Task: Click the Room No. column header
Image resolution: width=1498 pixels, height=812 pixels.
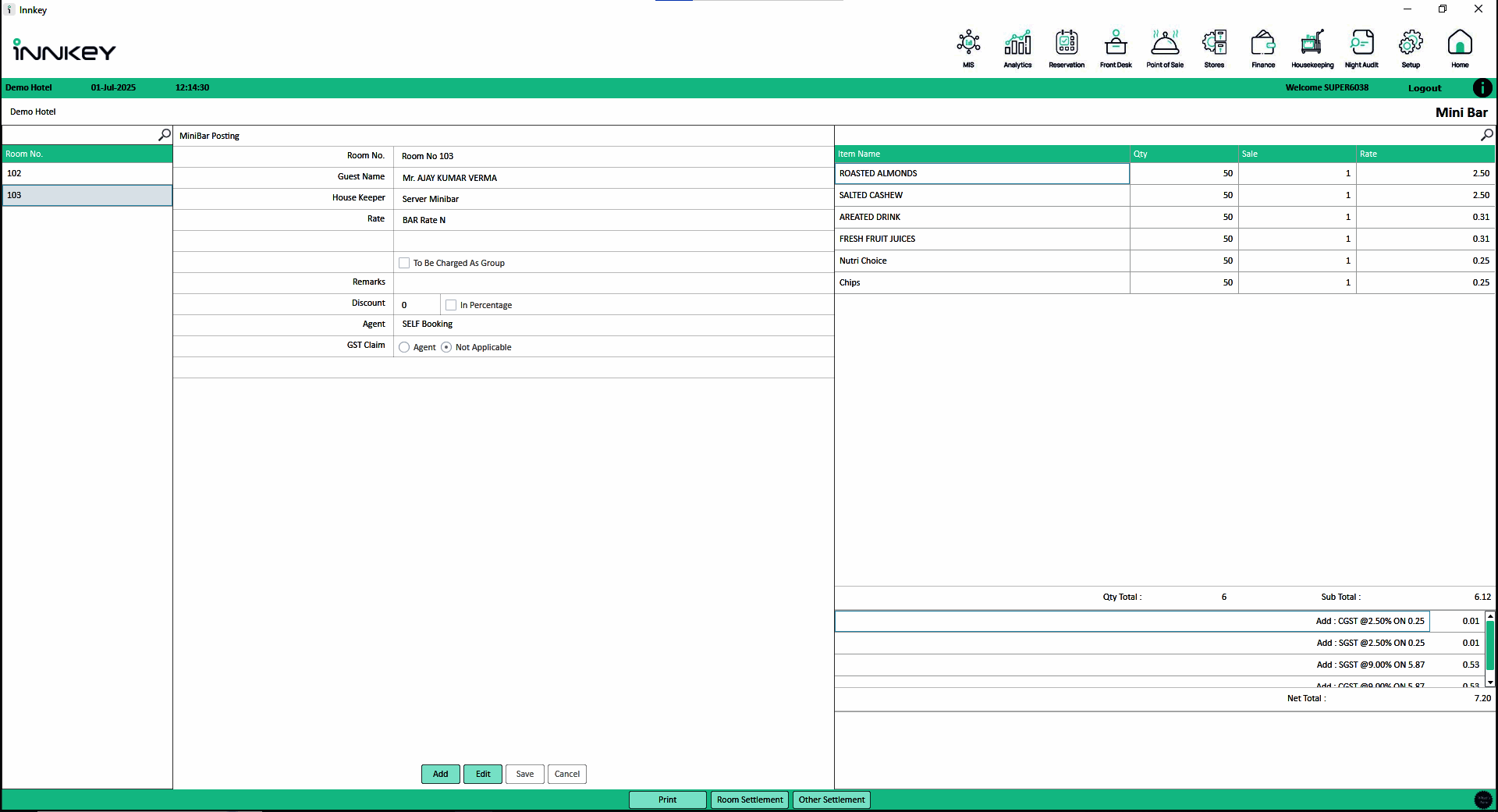Action: coord(87,154)
